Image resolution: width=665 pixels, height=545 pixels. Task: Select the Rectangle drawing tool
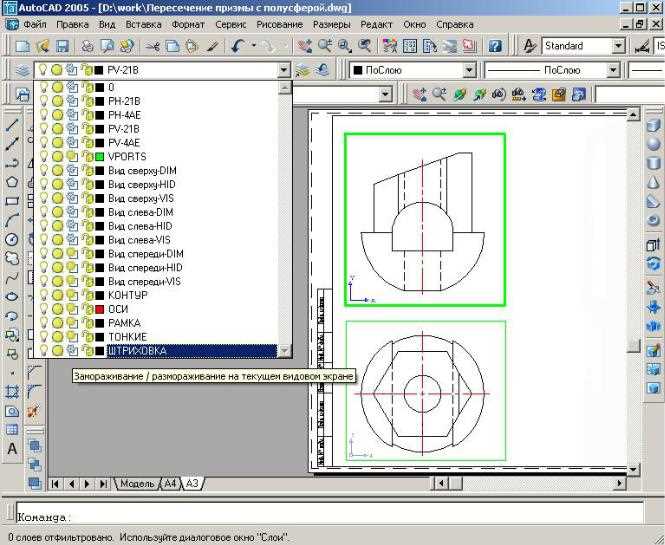coord(12,201)
